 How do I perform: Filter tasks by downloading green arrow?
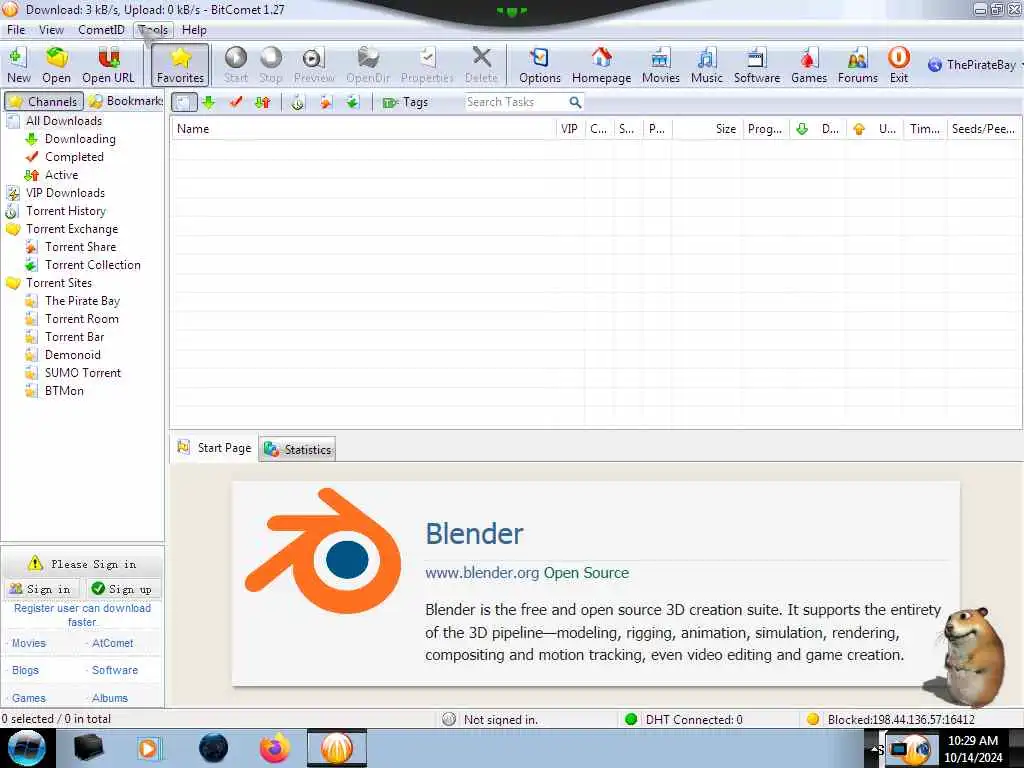(x=209, y=102)
